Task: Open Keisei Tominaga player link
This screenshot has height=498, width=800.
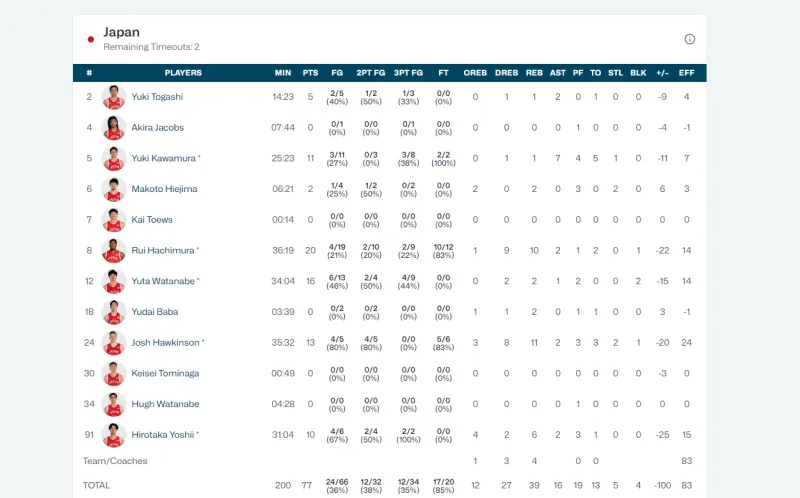Action: pyautogui.click(x=165, y=374)
